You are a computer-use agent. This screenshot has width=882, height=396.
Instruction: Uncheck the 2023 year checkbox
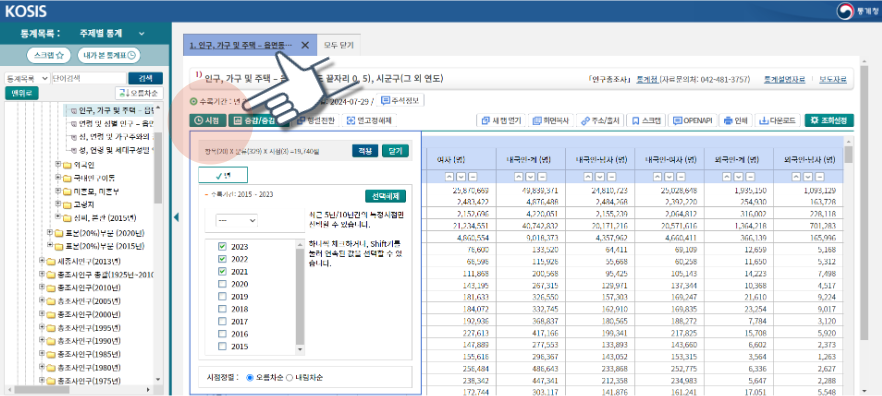pyautogui.click(x=222, y=246)
